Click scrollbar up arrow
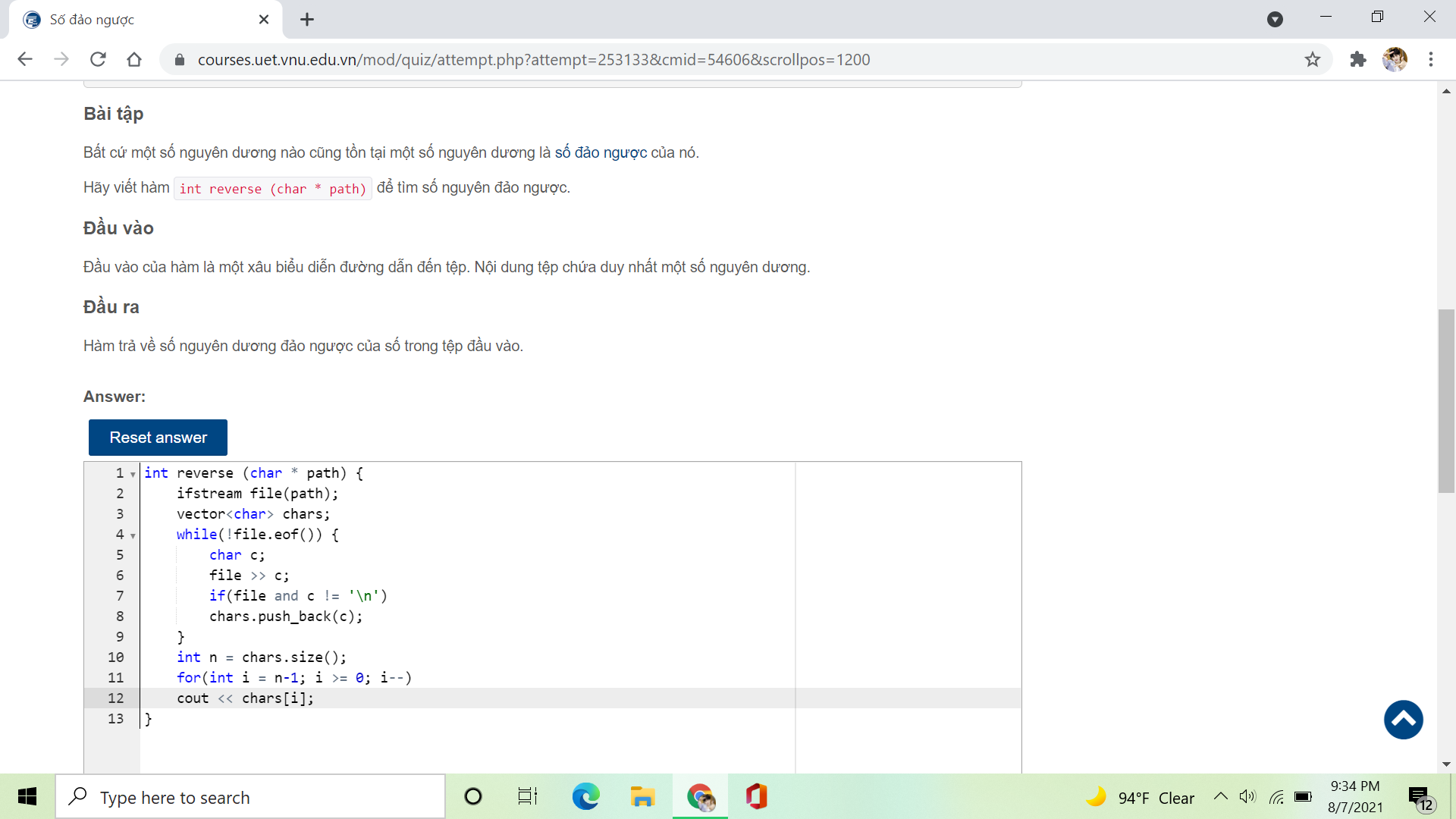Image resolution: width=1456 pixels, height=819 pixels. pos(1446,91)
